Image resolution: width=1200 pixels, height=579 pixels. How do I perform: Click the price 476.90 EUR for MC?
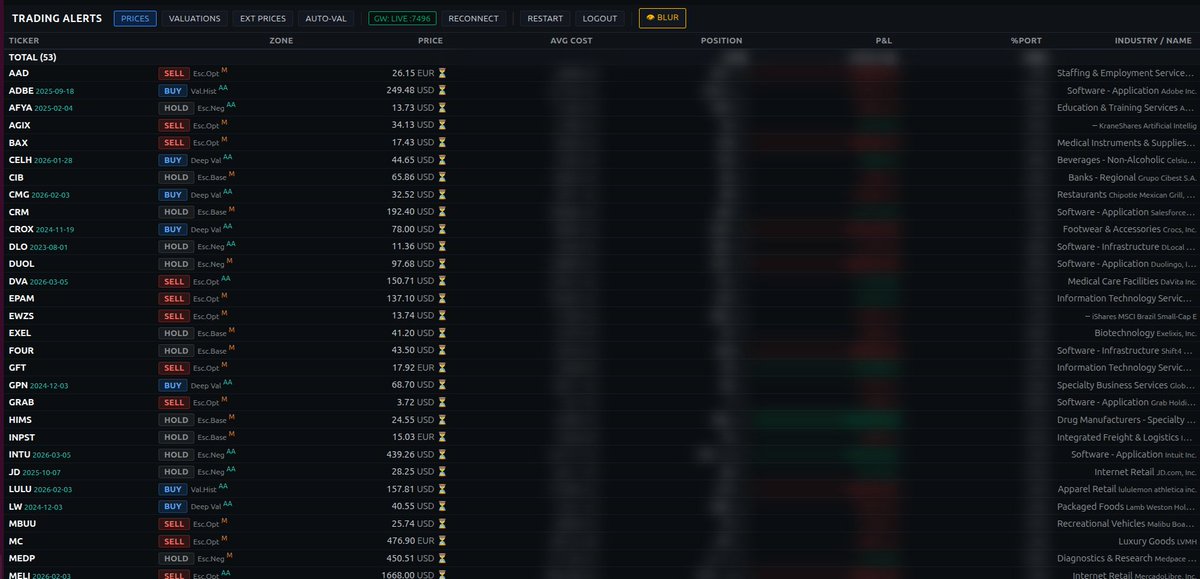tap(414, 541)
